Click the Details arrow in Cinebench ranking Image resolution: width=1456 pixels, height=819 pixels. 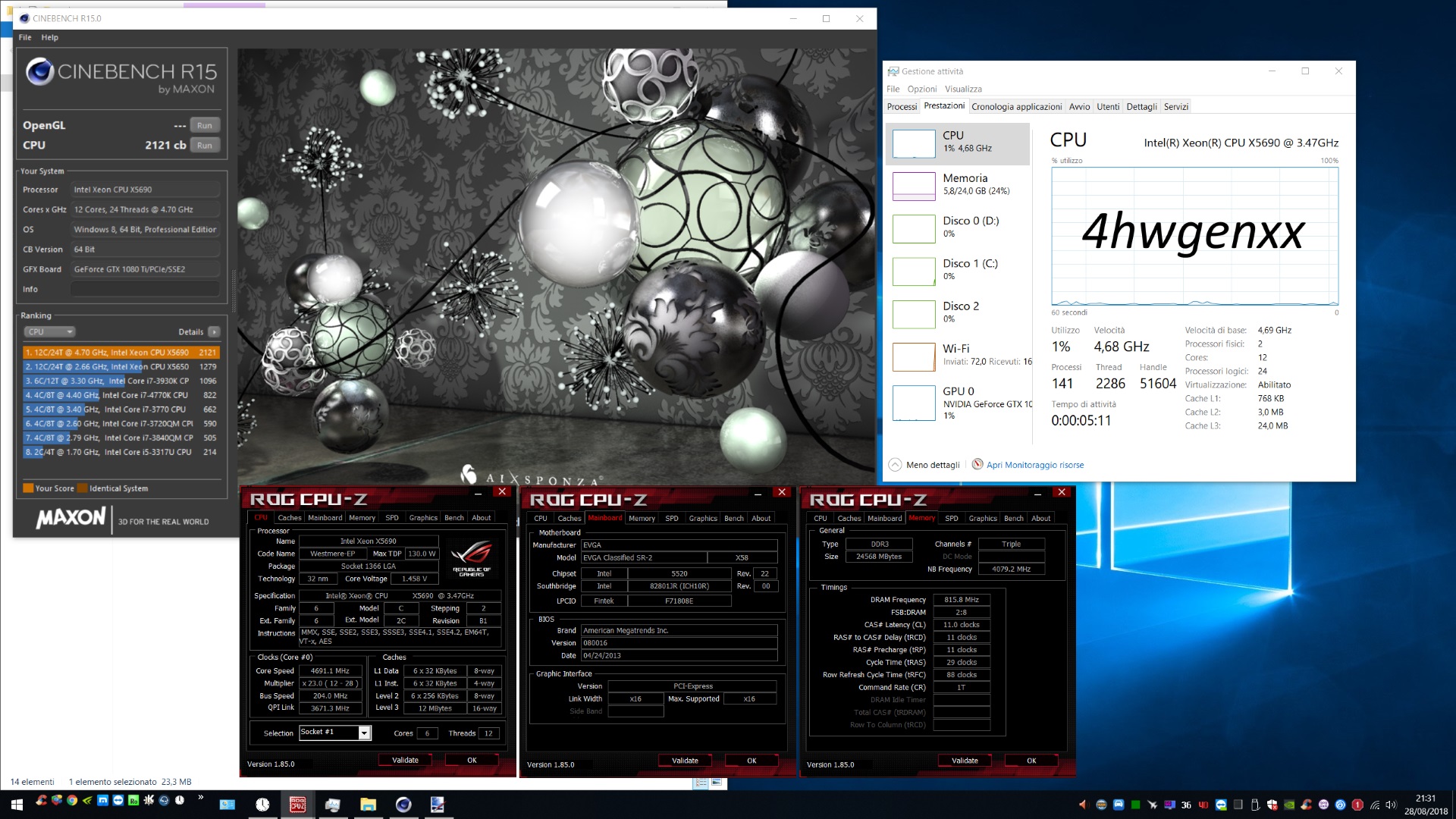(214, 332)
